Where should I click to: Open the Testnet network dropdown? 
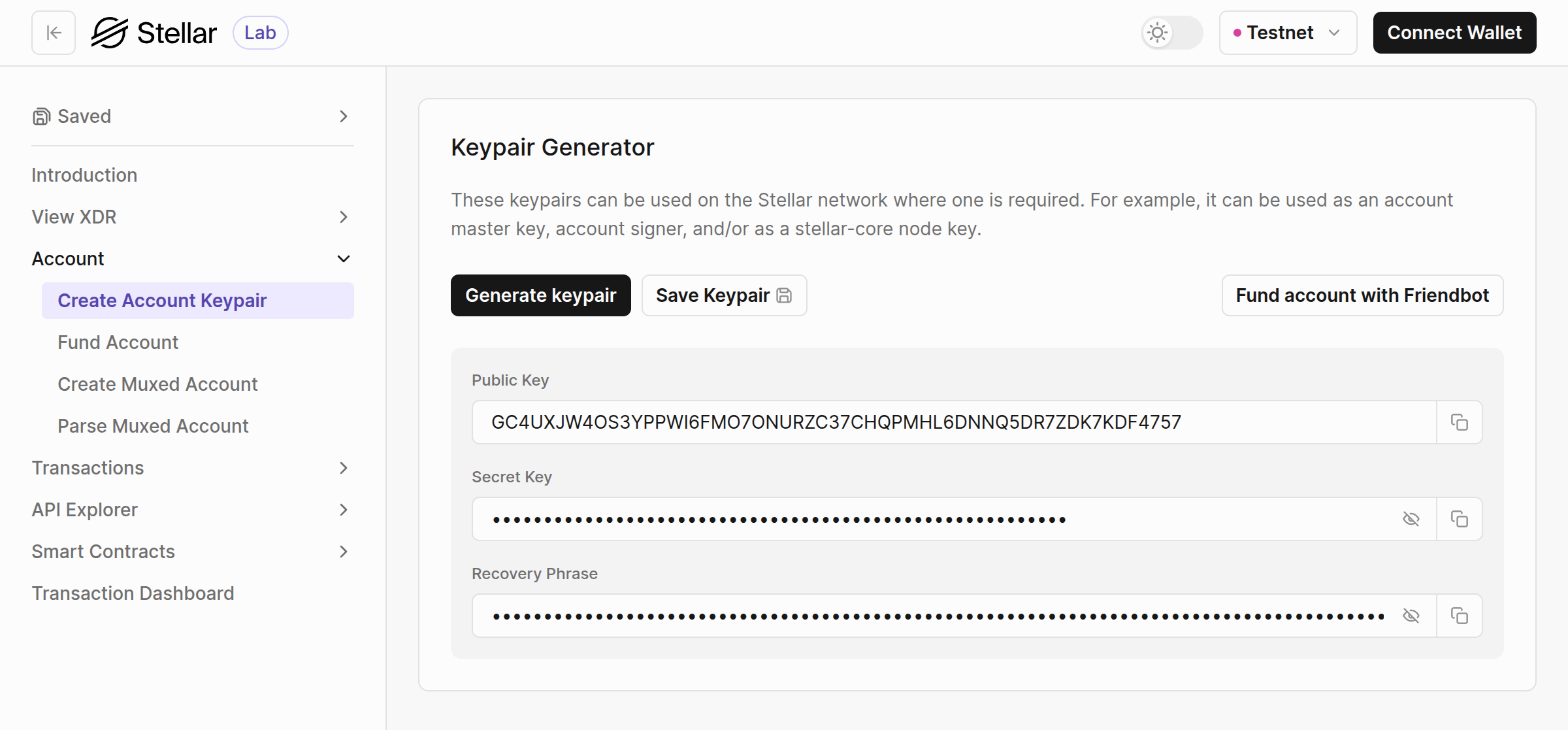pos(1287,33)
